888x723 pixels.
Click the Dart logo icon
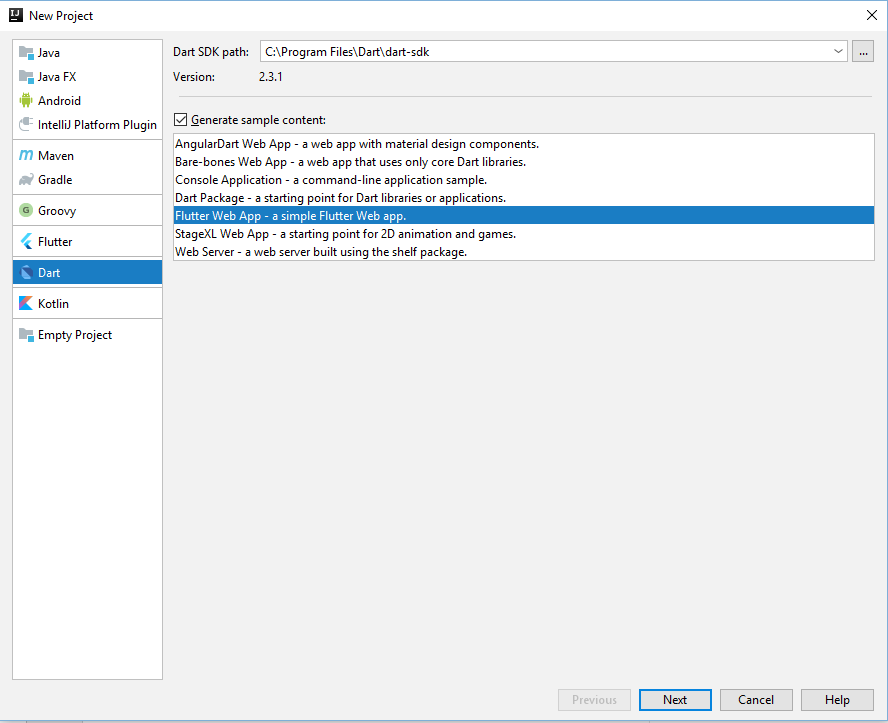tap(26, 272)
